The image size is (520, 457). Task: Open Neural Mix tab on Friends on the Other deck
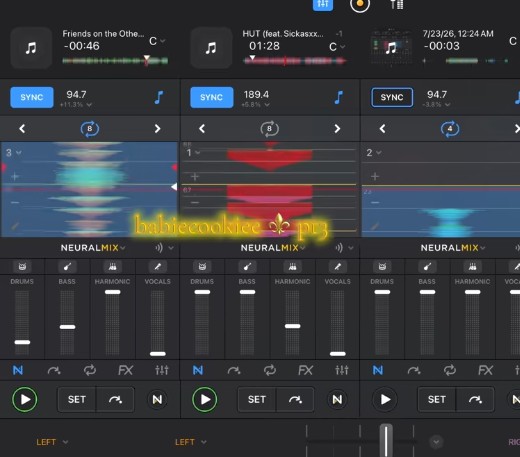pos(18,370)
